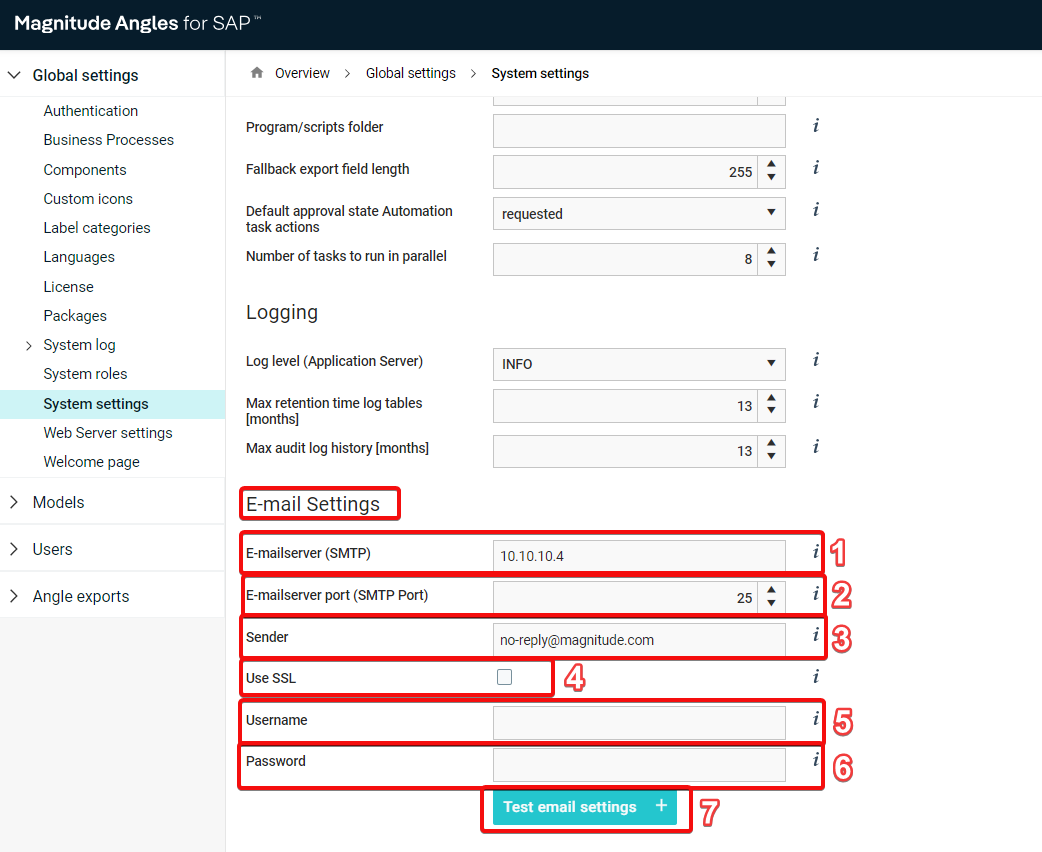This screenshot has height=852, width=1042.
Task: Decrease Number of tasks to run in parallel
Action: [771, 265]
